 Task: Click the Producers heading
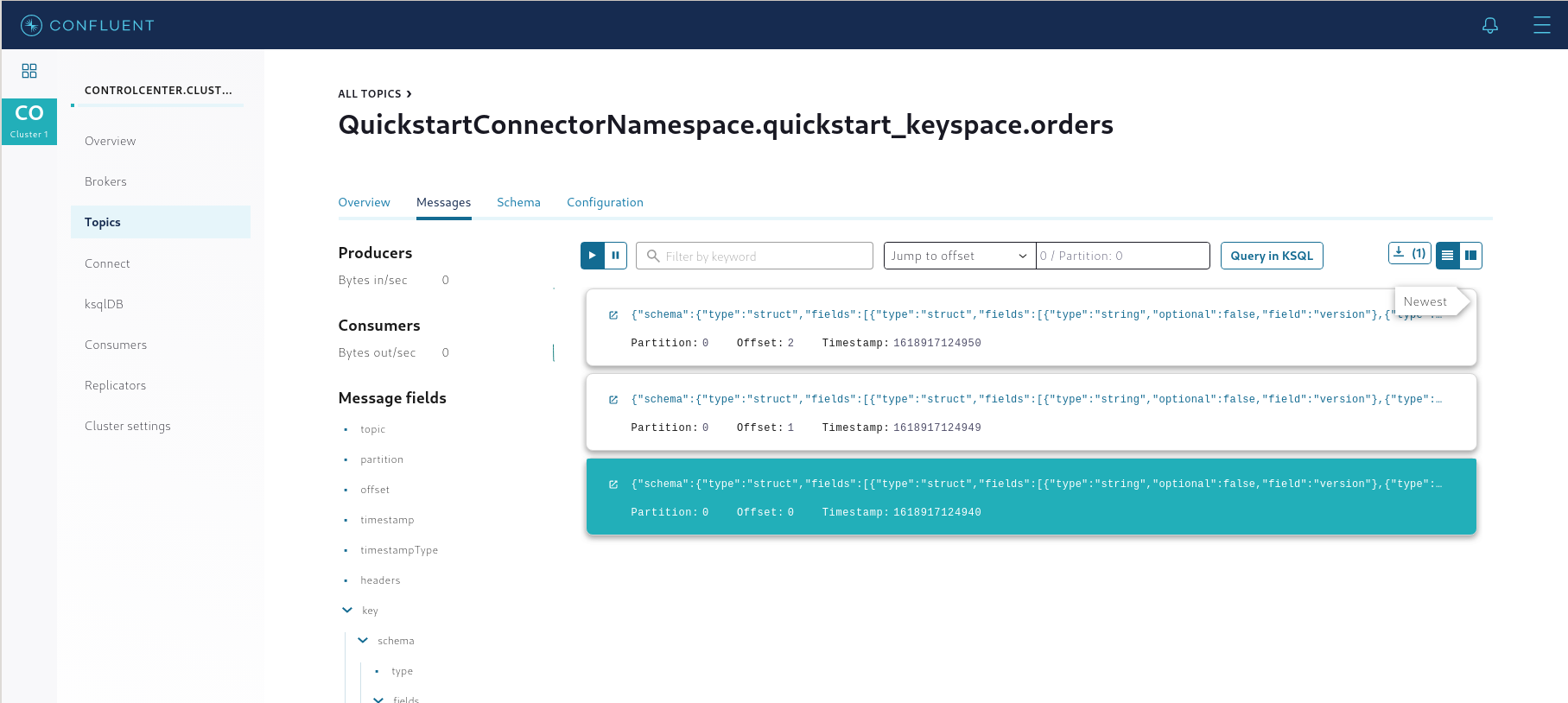coord(375,253)
